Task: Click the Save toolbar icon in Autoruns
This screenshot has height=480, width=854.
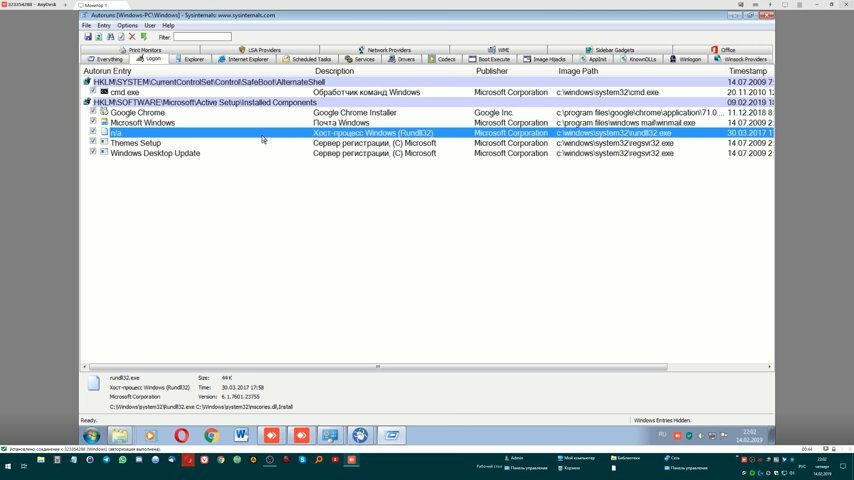Action: click(88, 37)
